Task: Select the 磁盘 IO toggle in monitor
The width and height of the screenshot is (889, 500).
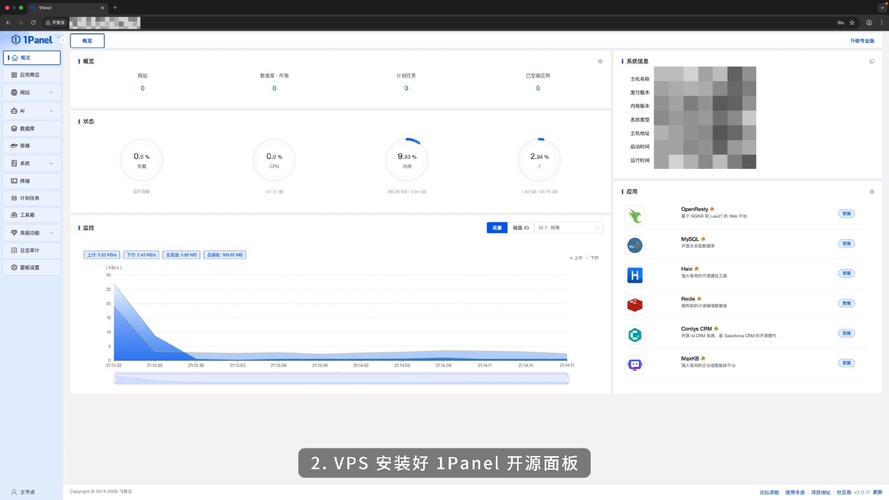Action: (520, 227)
